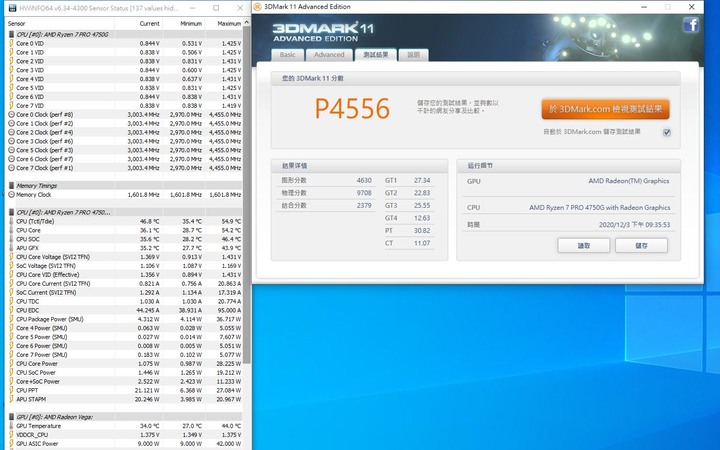Switch to the Basic tab
720x450 pixels.
(287, 55)
